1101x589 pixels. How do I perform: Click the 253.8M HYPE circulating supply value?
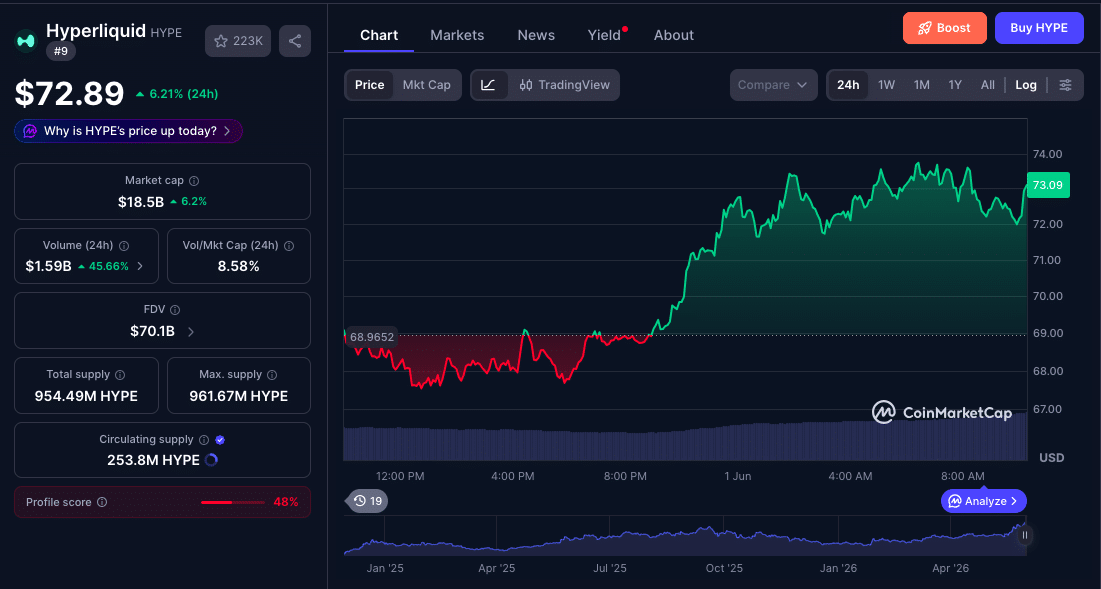153,461
